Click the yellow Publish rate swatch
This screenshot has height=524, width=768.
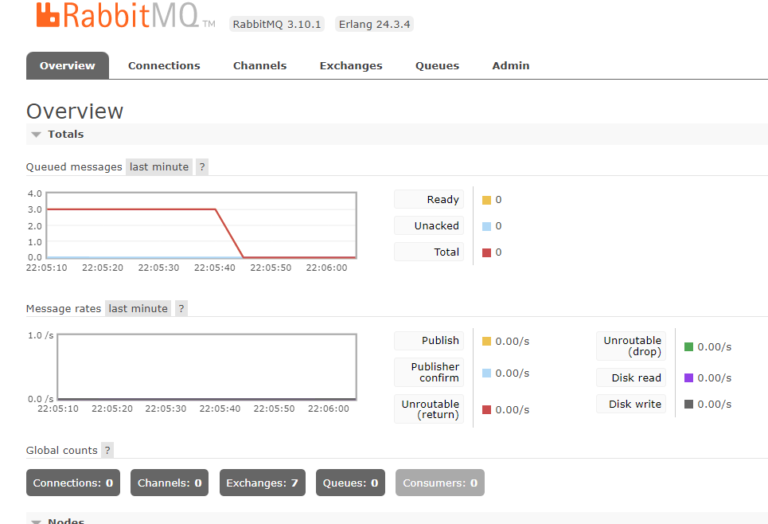[486, 341]
